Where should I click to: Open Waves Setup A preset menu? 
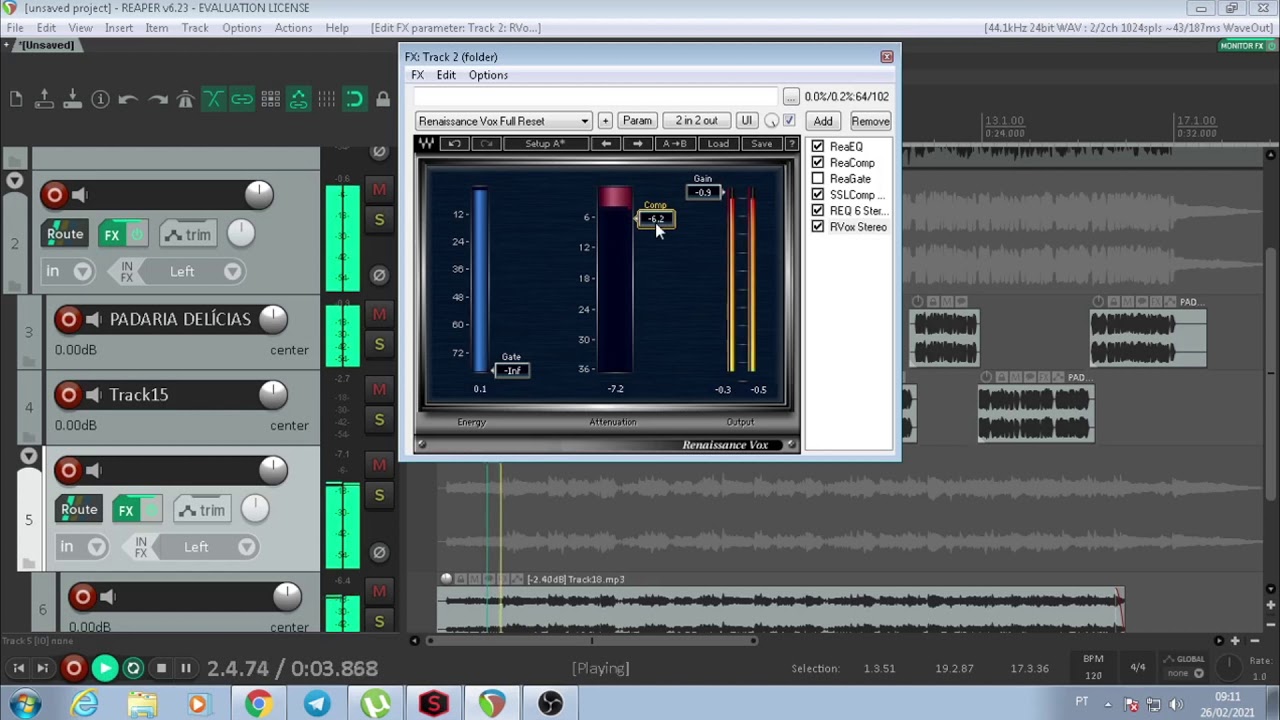point(545,144)
